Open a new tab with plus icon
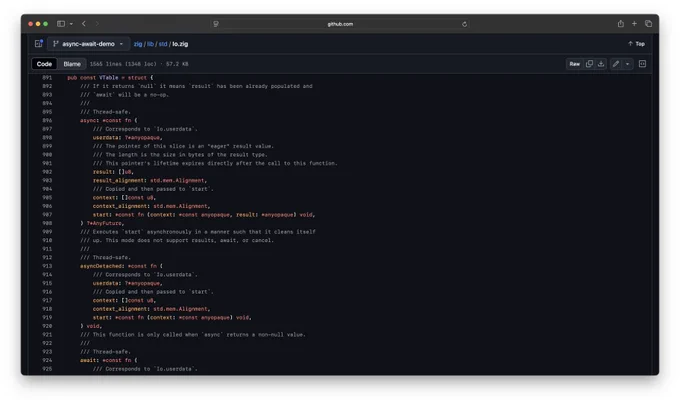 coord(634,24)
